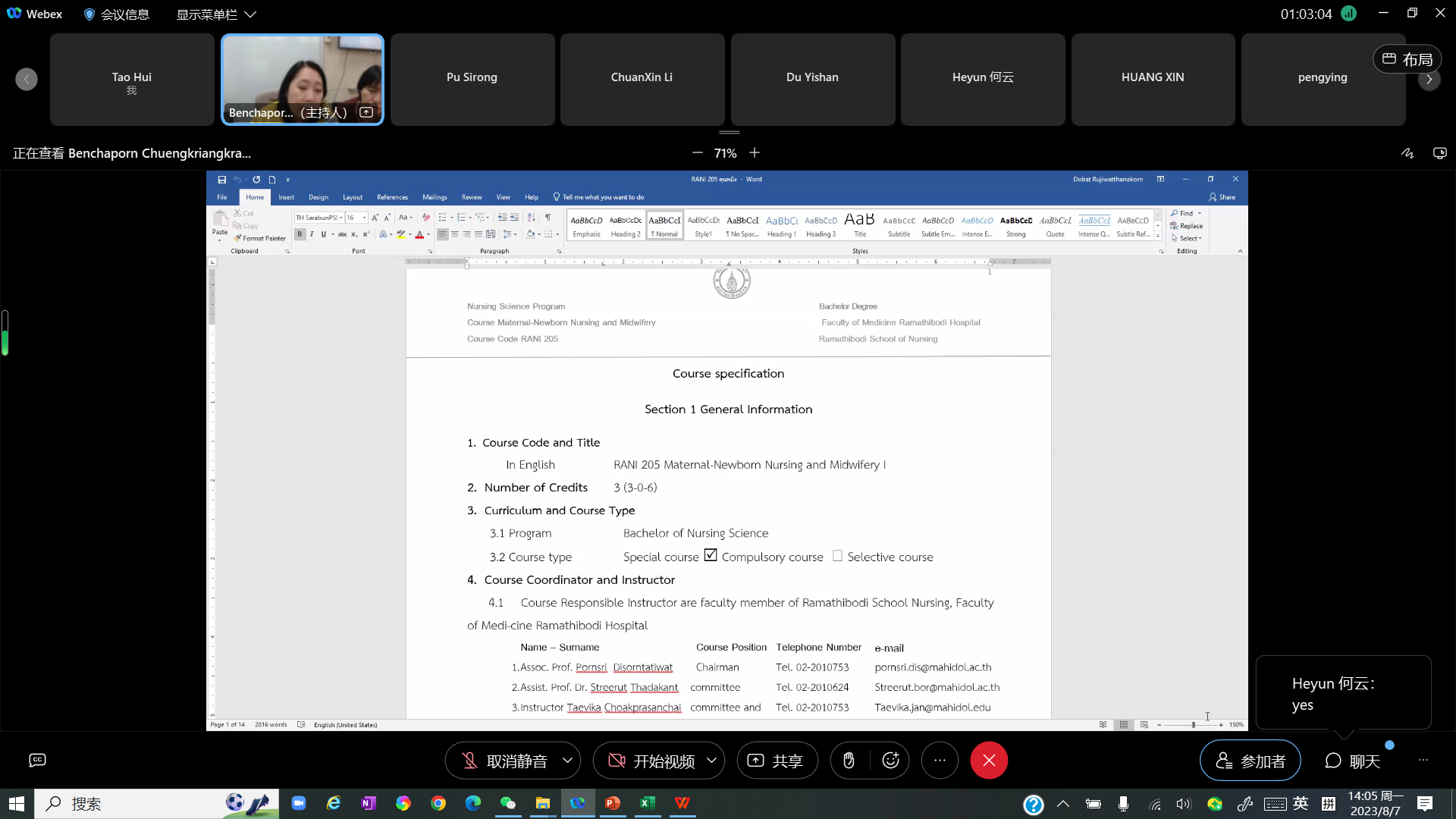Open Word Layout ribbon tab
The height and width of the screenshot is (819, 1456).
pyautogui.click(x=353, y=197)
